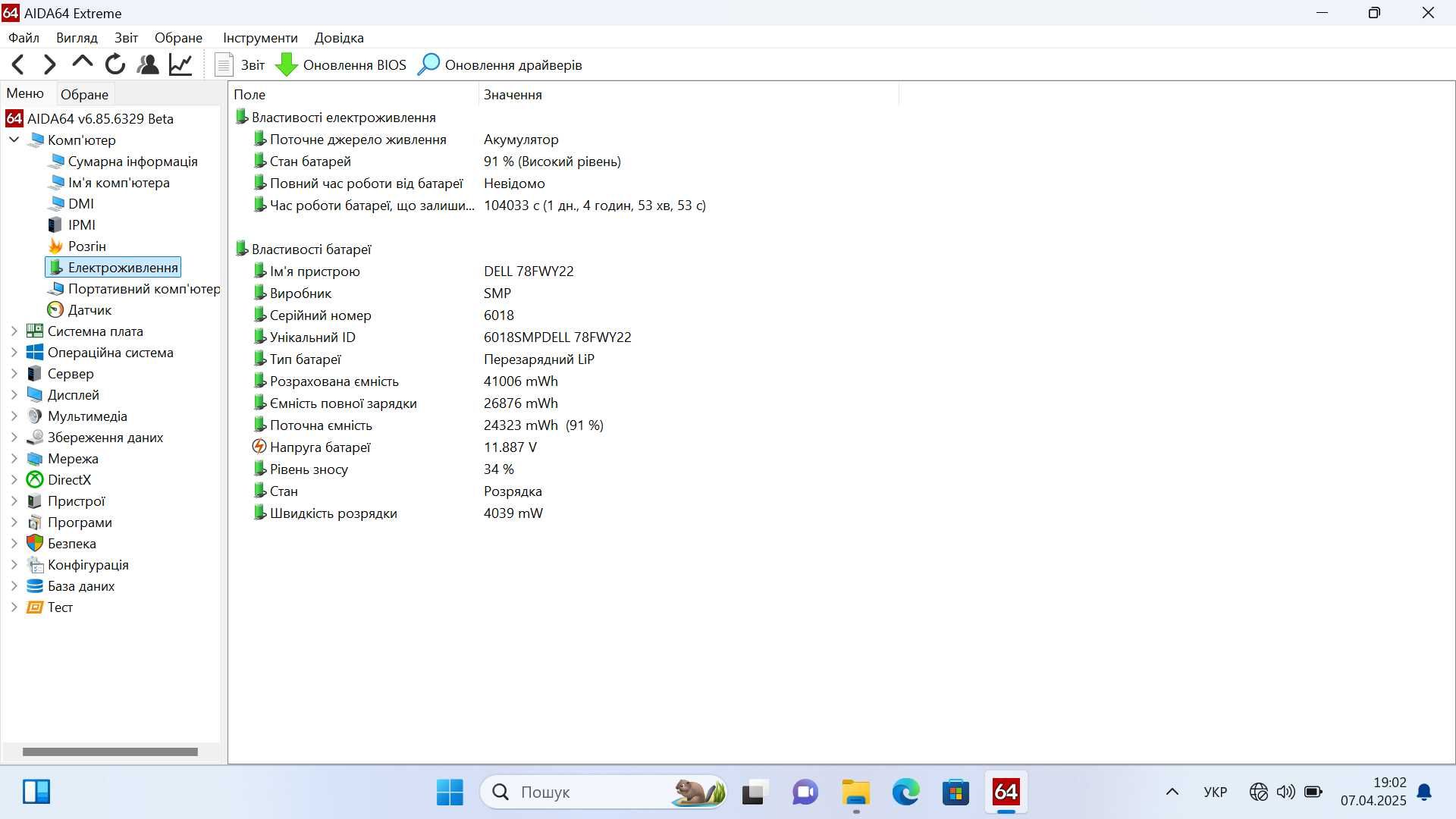Image resolution: width=1456 pixels, height=819 pixels.
Task: Open the Widgets panel icon on taskbar
Action: 36,792
